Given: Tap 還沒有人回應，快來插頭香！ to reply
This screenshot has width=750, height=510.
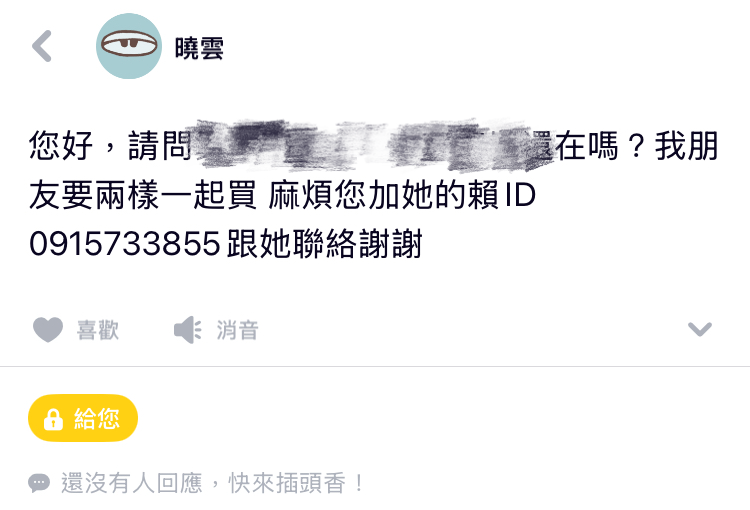Looking at the screenshot, I should tap(212, 483).
